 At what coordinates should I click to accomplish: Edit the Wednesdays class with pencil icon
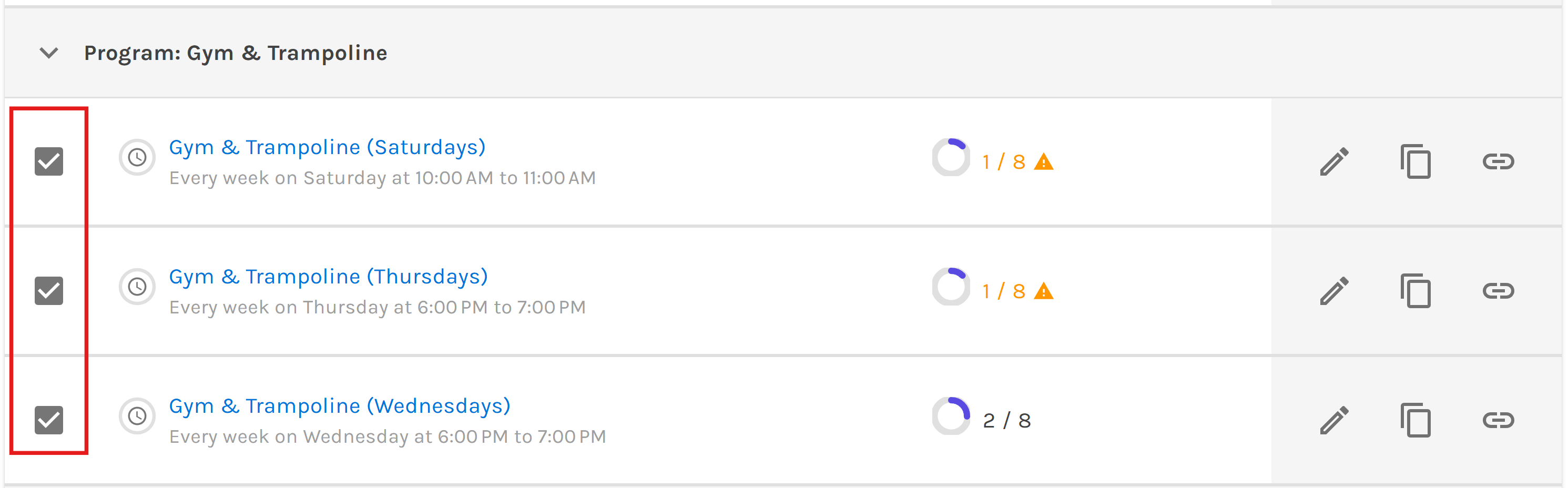tap(1333, 420)
